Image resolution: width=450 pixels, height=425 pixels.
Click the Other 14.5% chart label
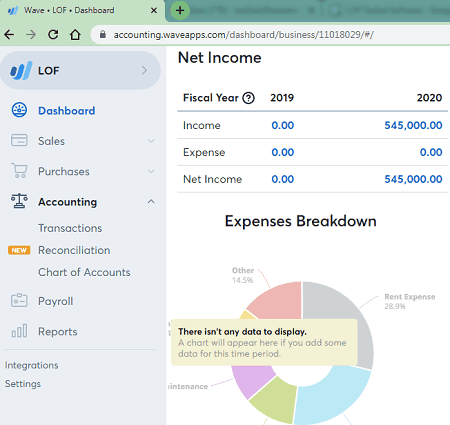coord(243,275)
